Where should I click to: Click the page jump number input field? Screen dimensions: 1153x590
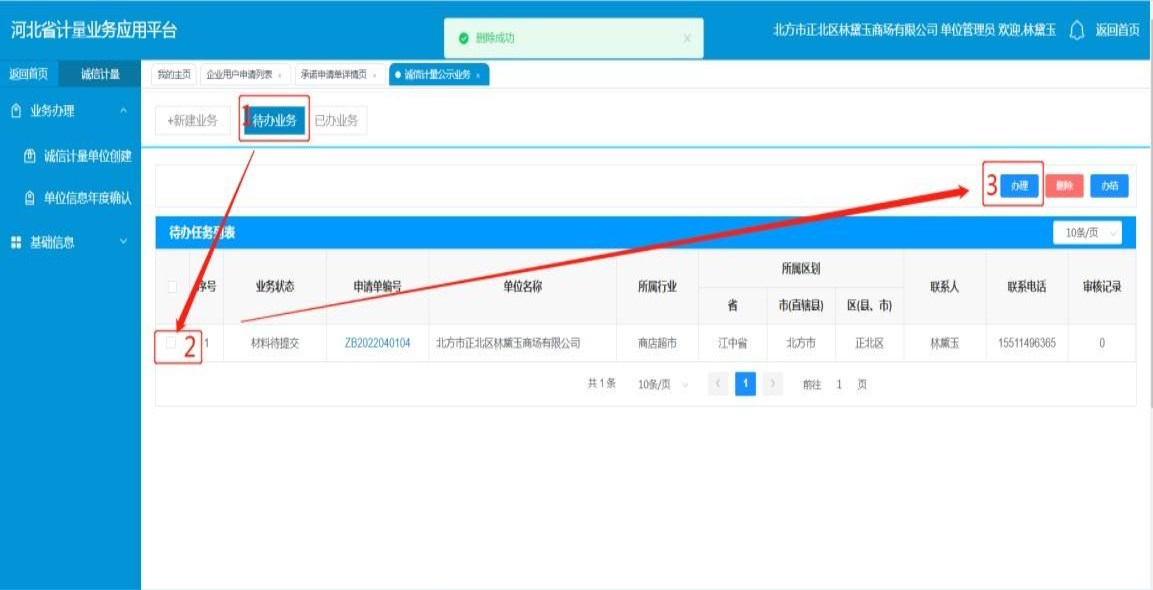pyautogui.click(x=840, y=385)
